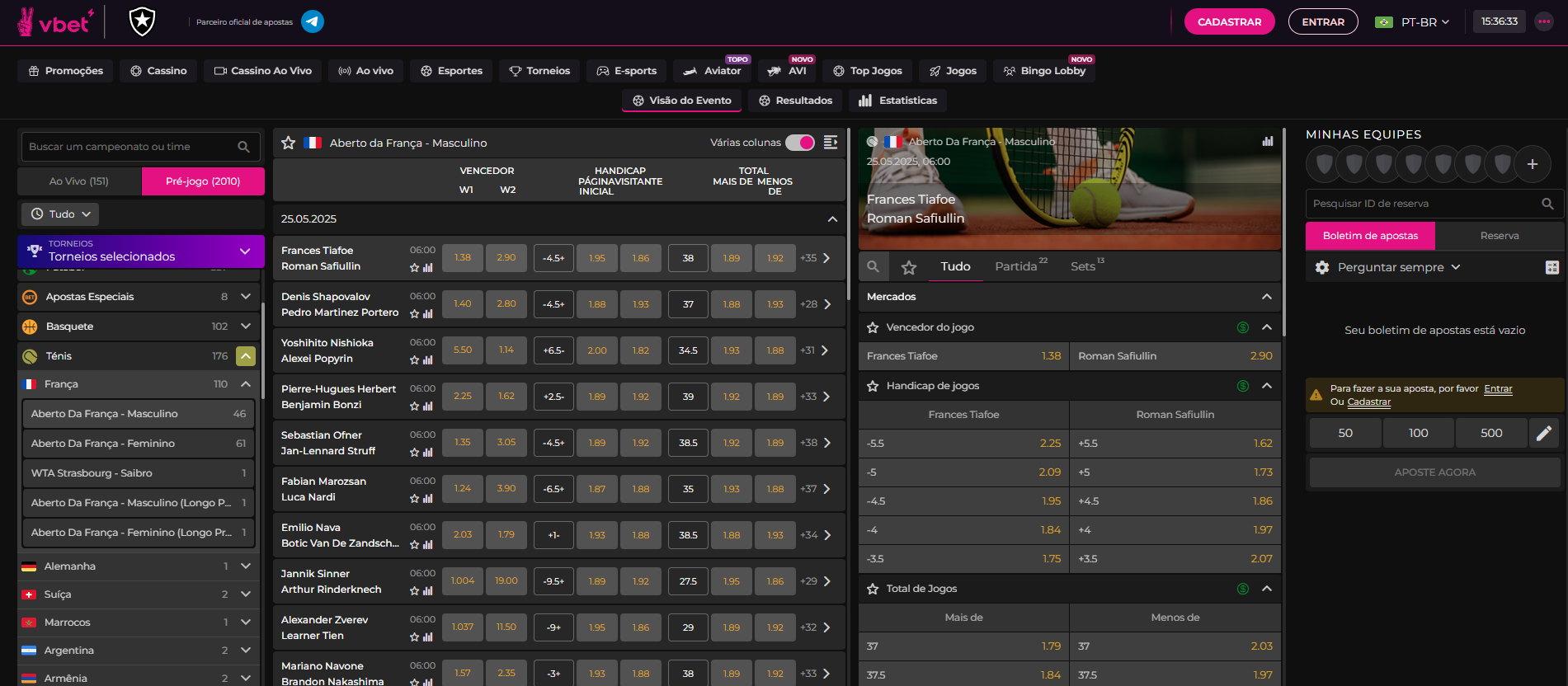
Task: Favorite the Handicap de jogos market
Action: pyautogui.click(x=873, y=386)
